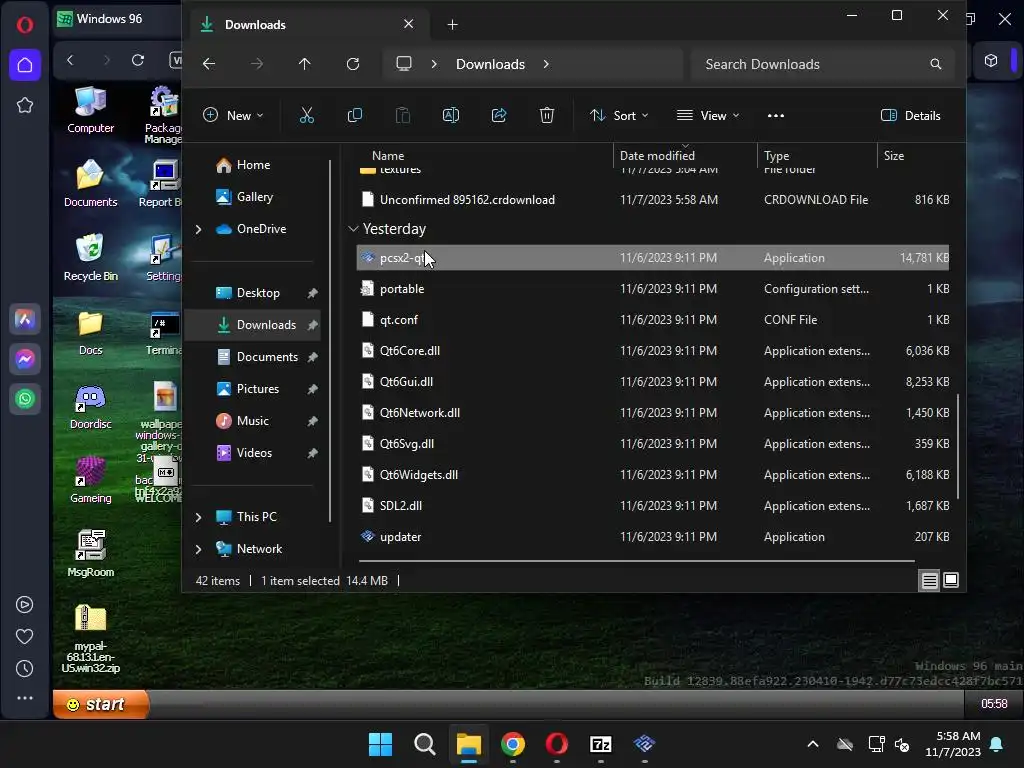Select the updater application file
1024x768 pixels.
click(x=653, y=537)
